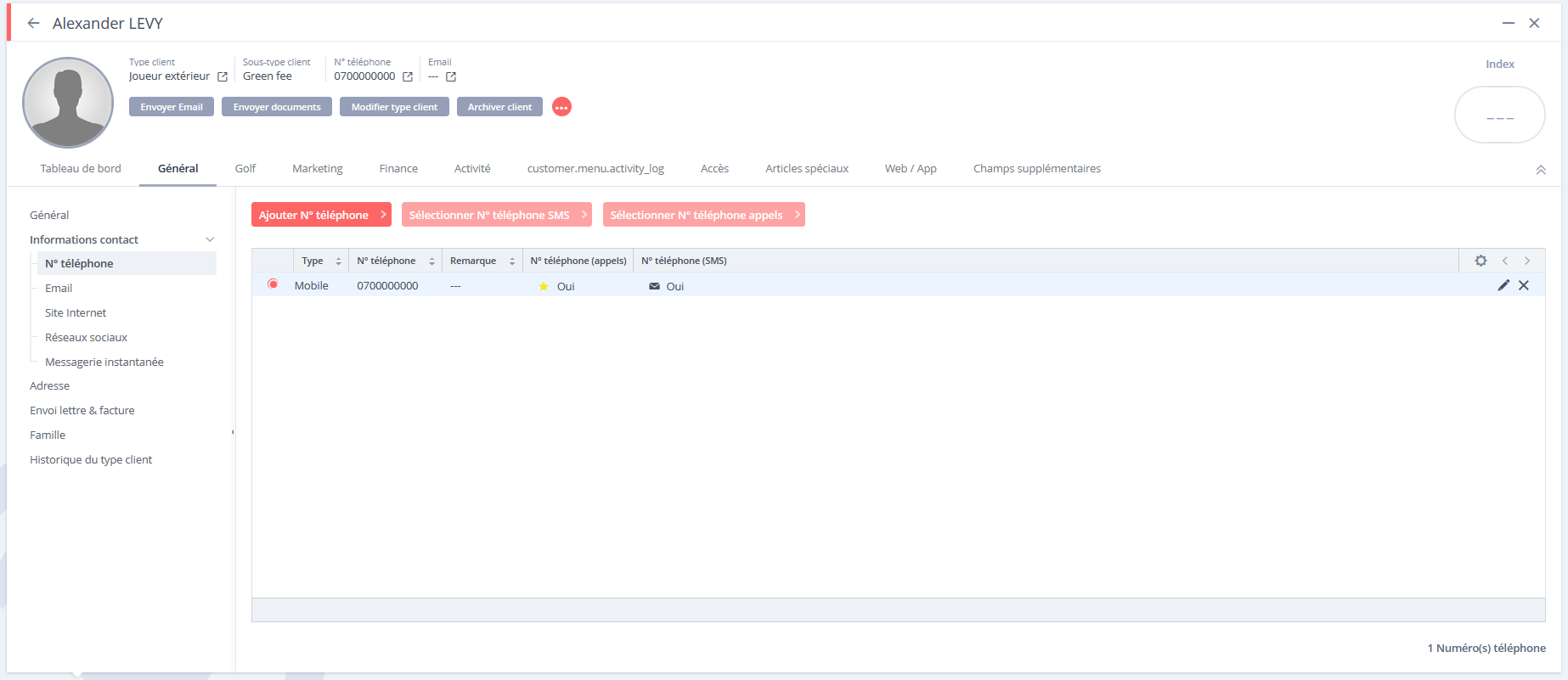Image resolution: width=1568 pixels, height=680 pixels.
Task: Open the Finance tab
Action: click(398, 169)
